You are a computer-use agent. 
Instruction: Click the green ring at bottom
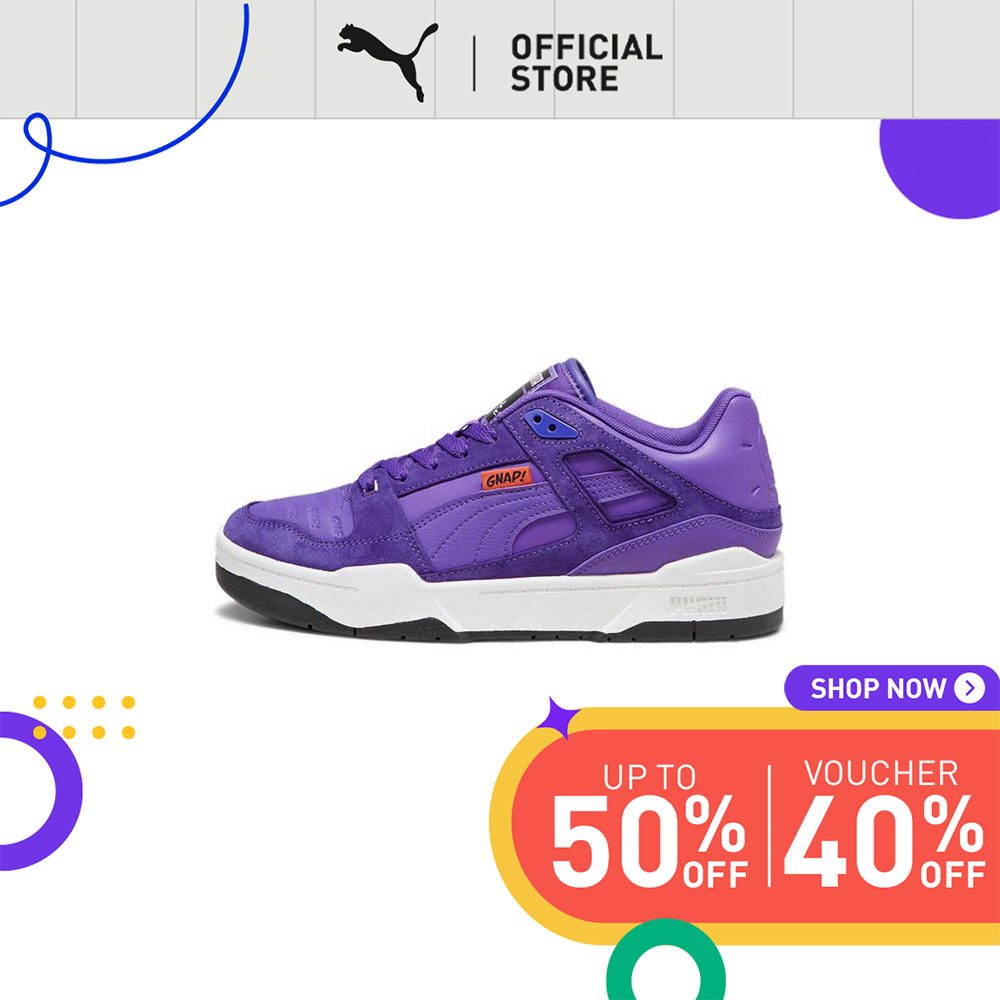pyautogui.click(x=665, y=962)
